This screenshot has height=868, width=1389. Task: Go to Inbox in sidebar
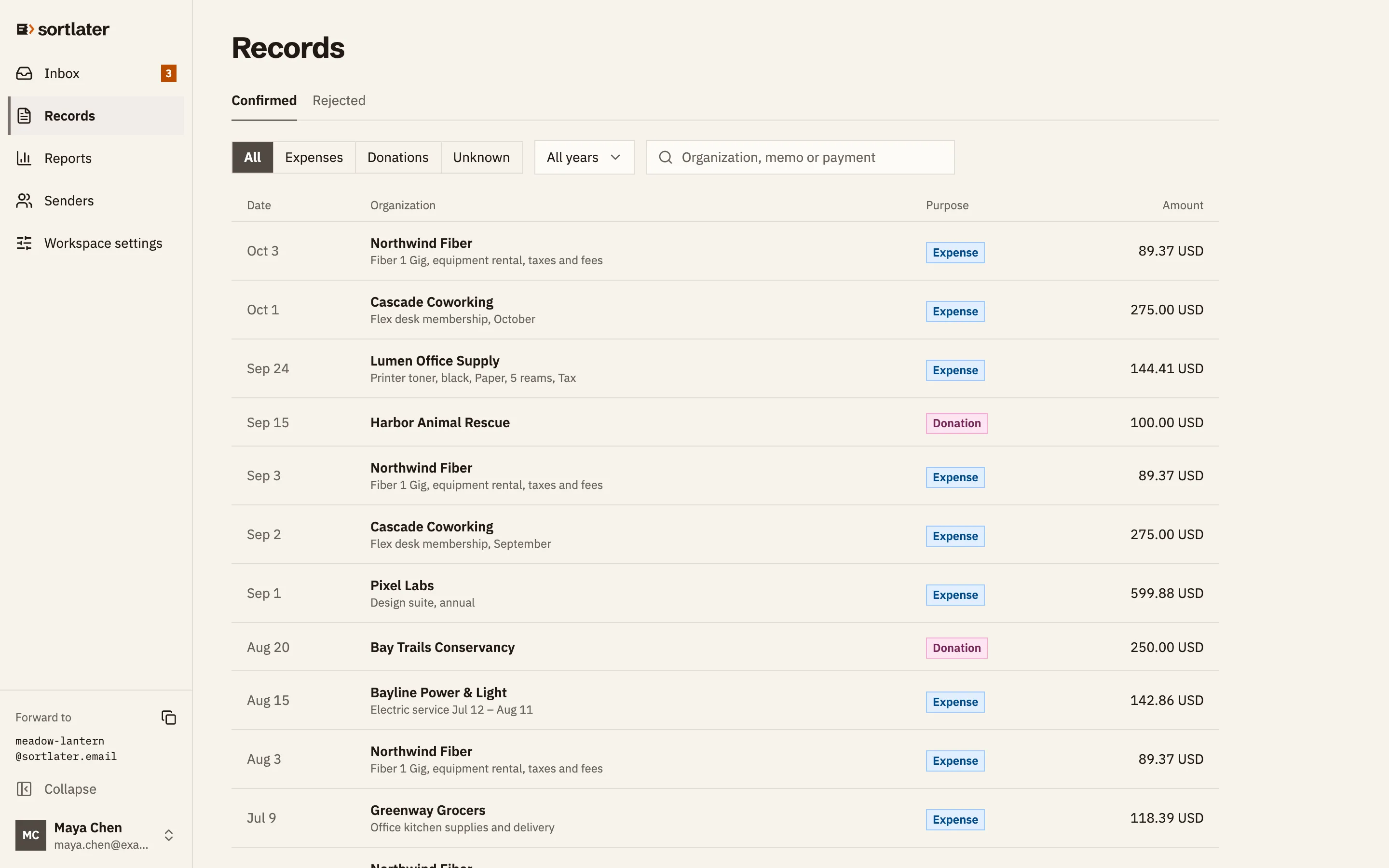pos(96,73)
